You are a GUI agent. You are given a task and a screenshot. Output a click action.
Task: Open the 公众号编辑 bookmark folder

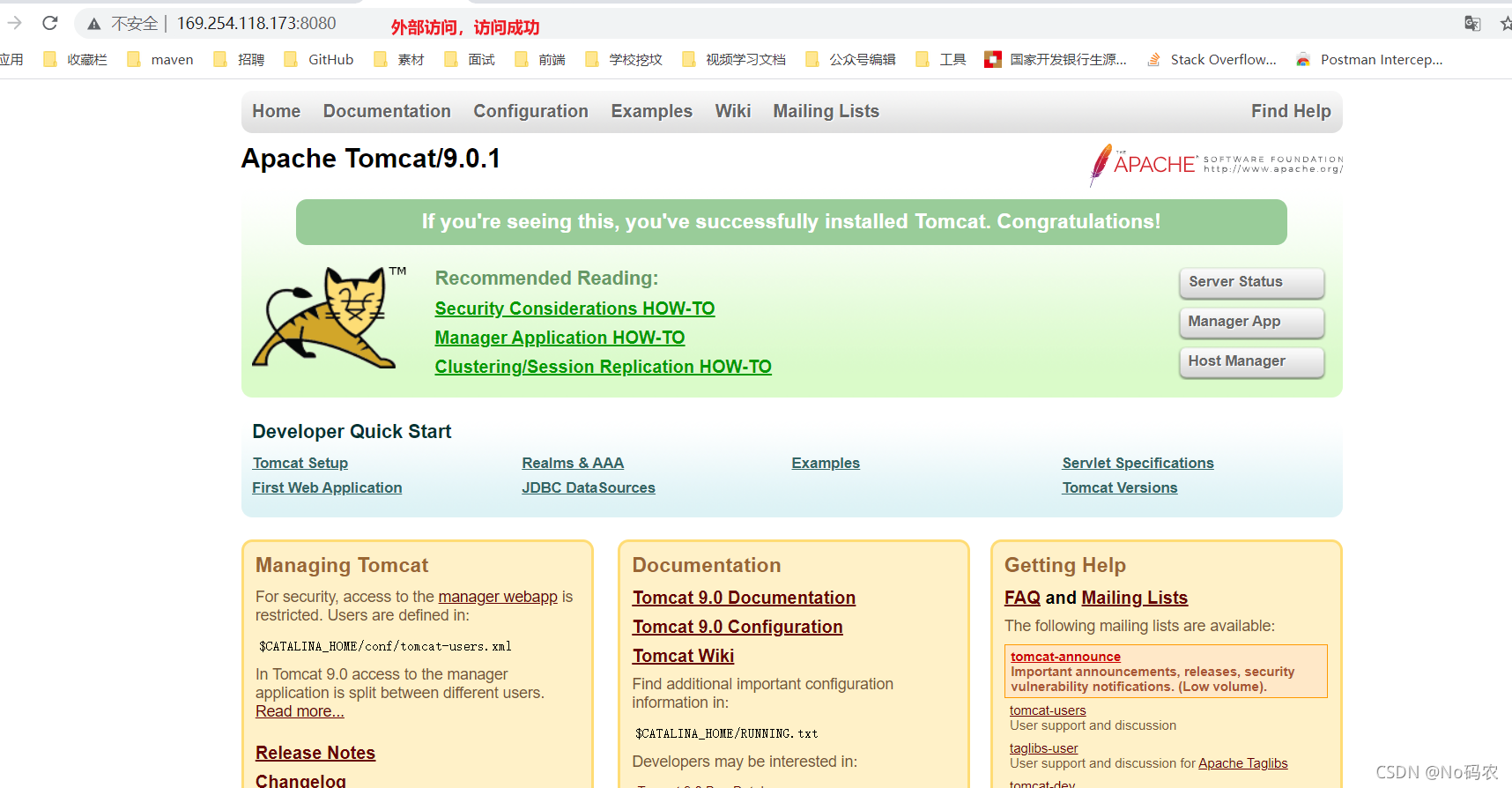pos(850,60)
